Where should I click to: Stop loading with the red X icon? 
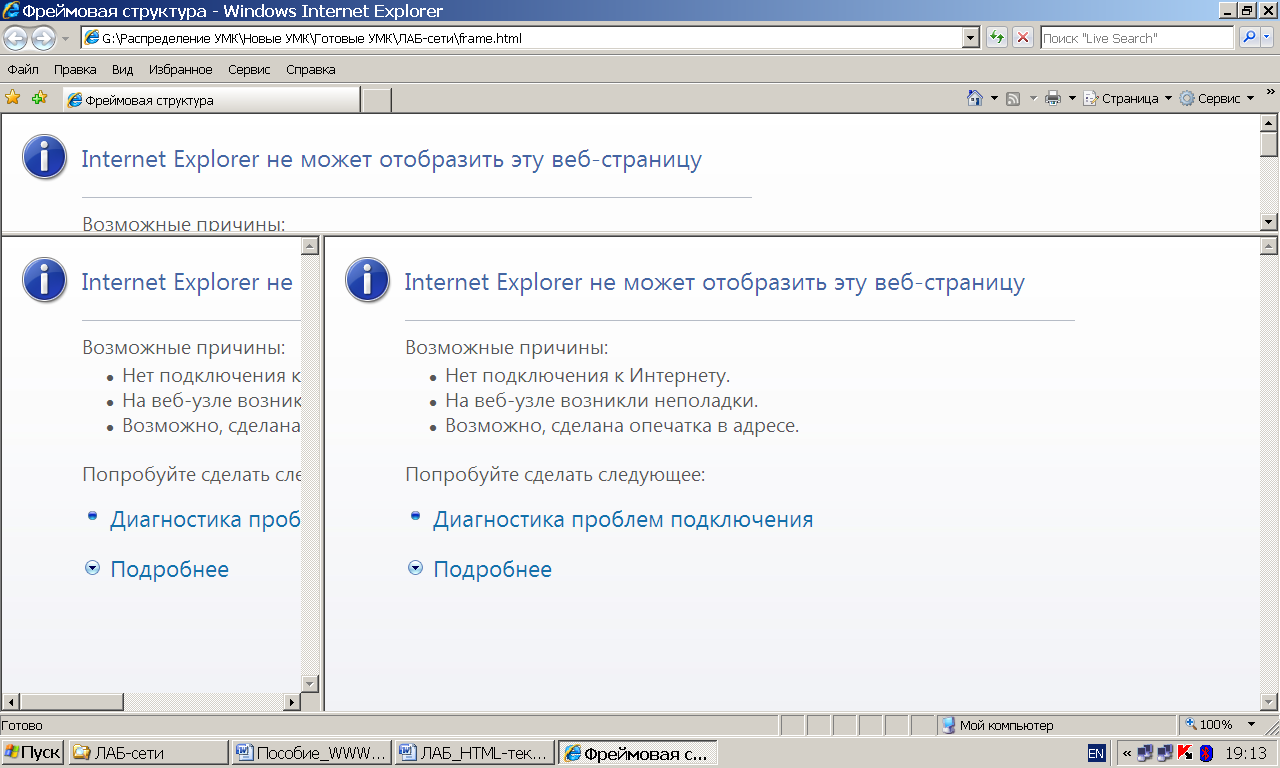(x=1023, y=38)
